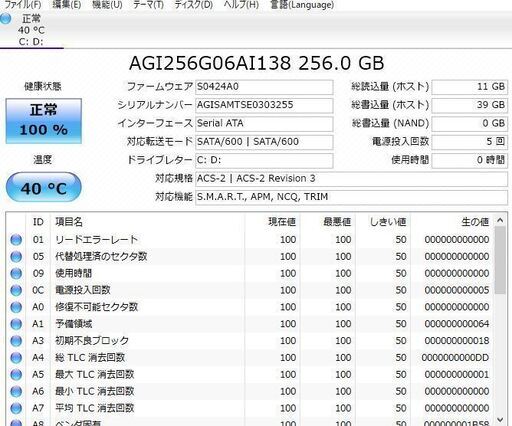
Task: Click raw value 000000000018 in row A3
Action: pos(457,341)
